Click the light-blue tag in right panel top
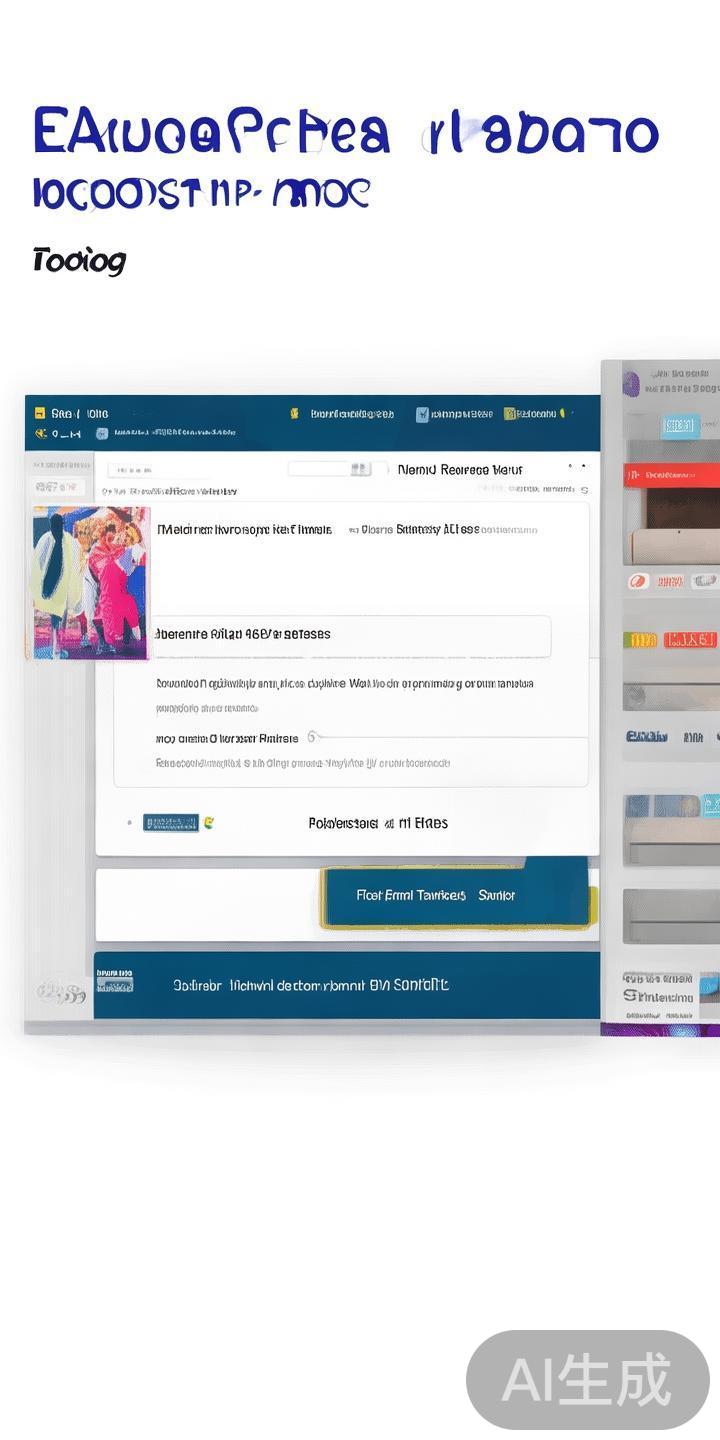720x1440 pixels. coord(679,426)
